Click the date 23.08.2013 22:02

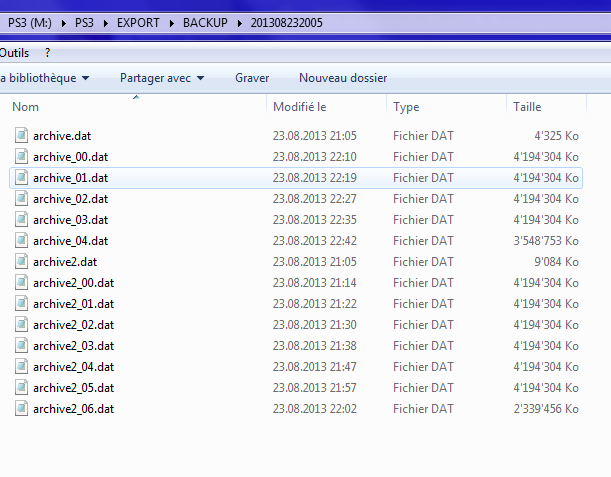tap(314, 410)
